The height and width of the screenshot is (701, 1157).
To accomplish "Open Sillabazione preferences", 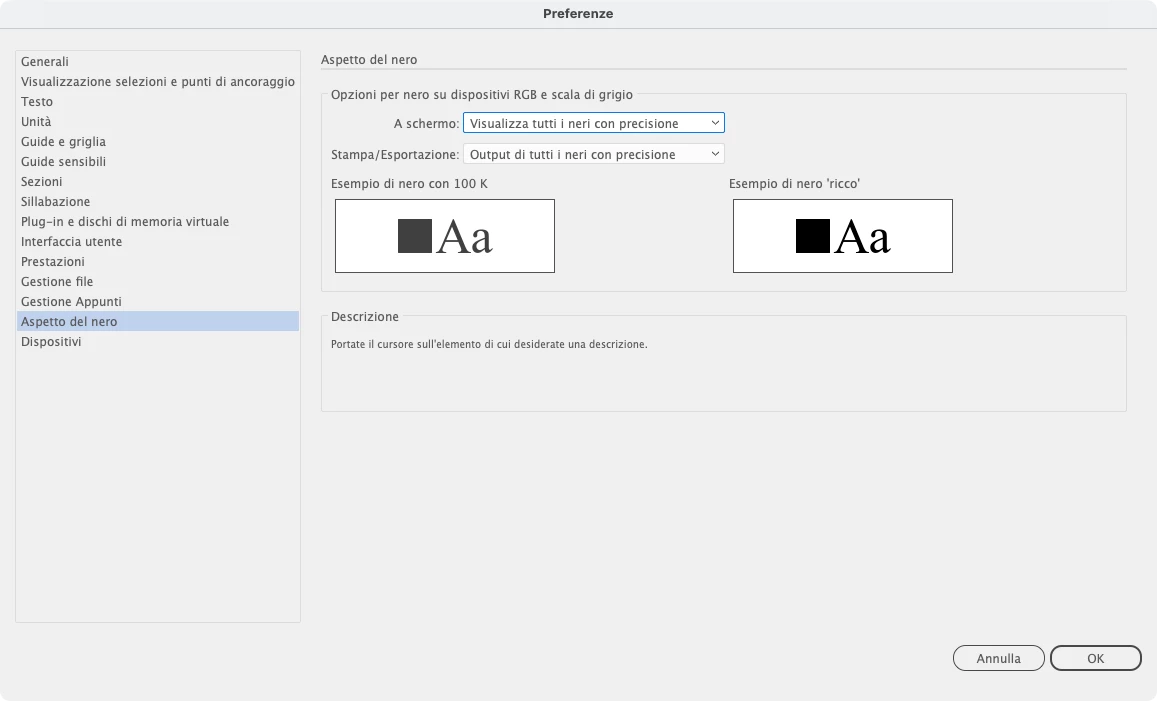I will [x=157, y=201].
